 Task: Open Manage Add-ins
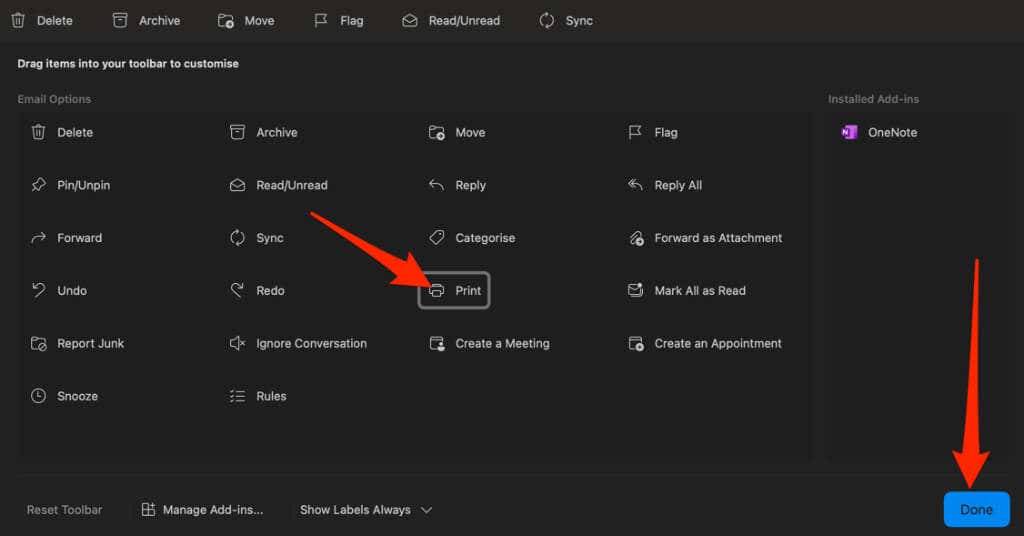click(202, 510)
